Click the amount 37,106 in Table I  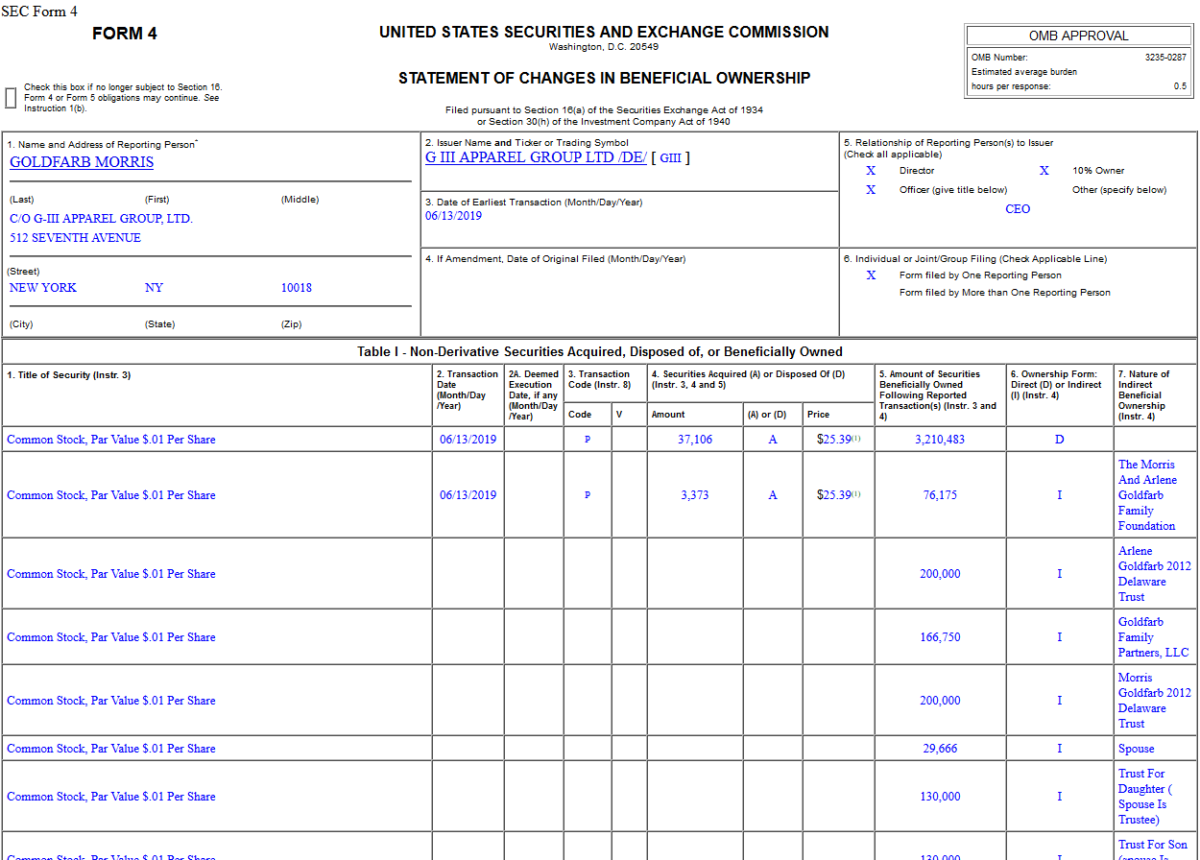(x=695, y=439)
